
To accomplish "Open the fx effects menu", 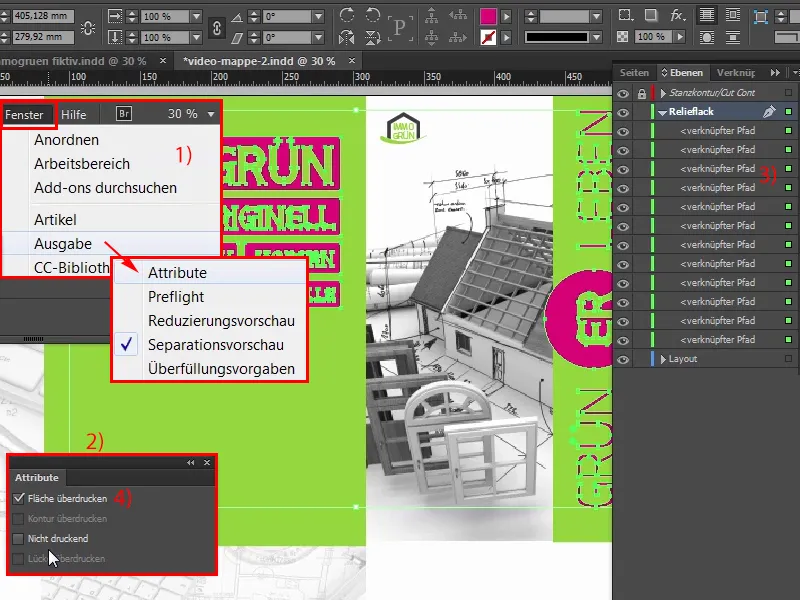I will click(677, 16).
